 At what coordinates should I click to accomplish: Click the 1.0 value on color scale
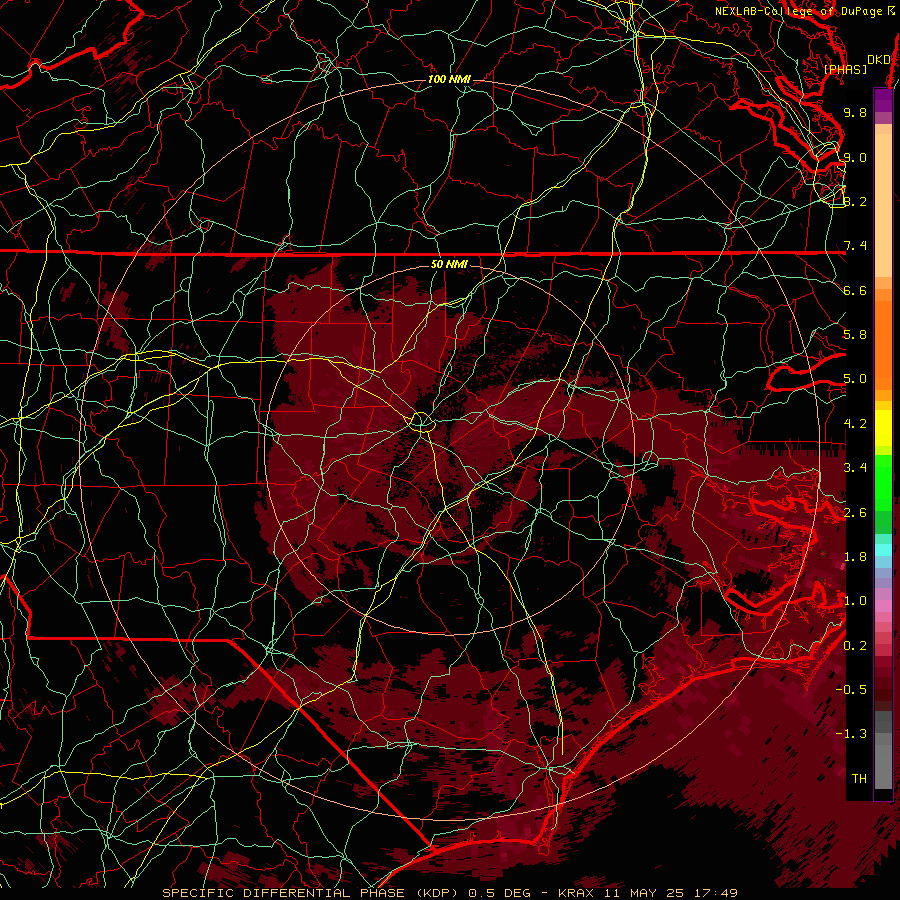tap(855, 601)
